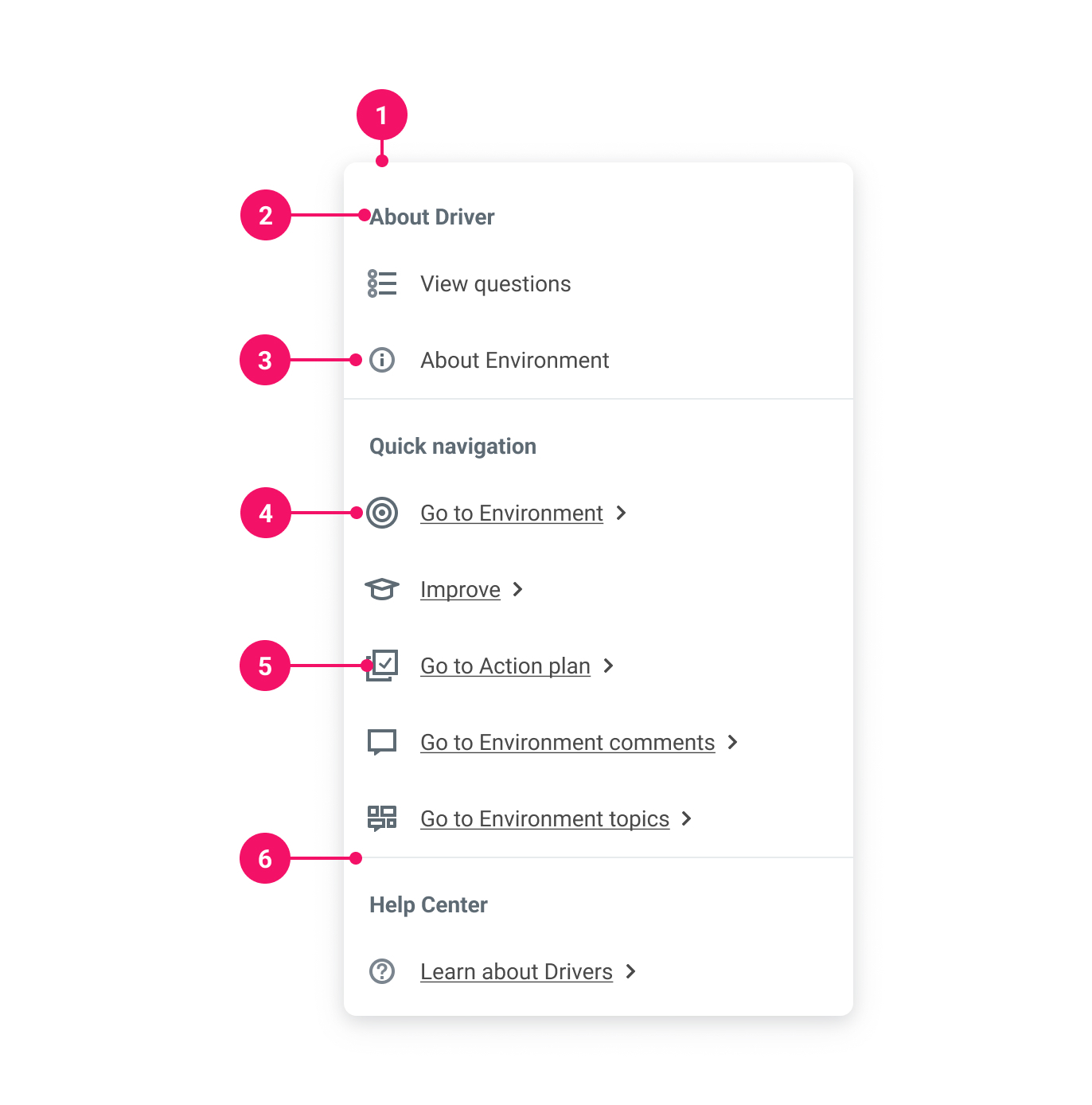
Task: Open the Go to Environment comments link
Action: point(567,743)
